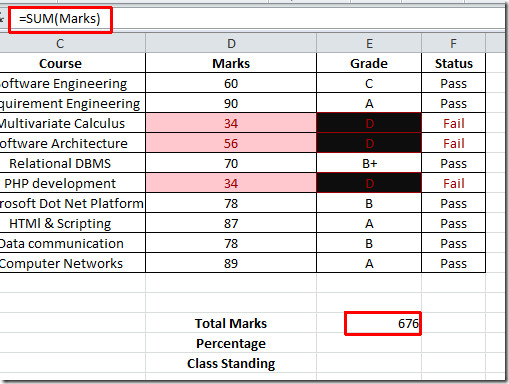The height and width of the screenshot is (384, 509).
Task: Select column D header
Action: (231, 43)
